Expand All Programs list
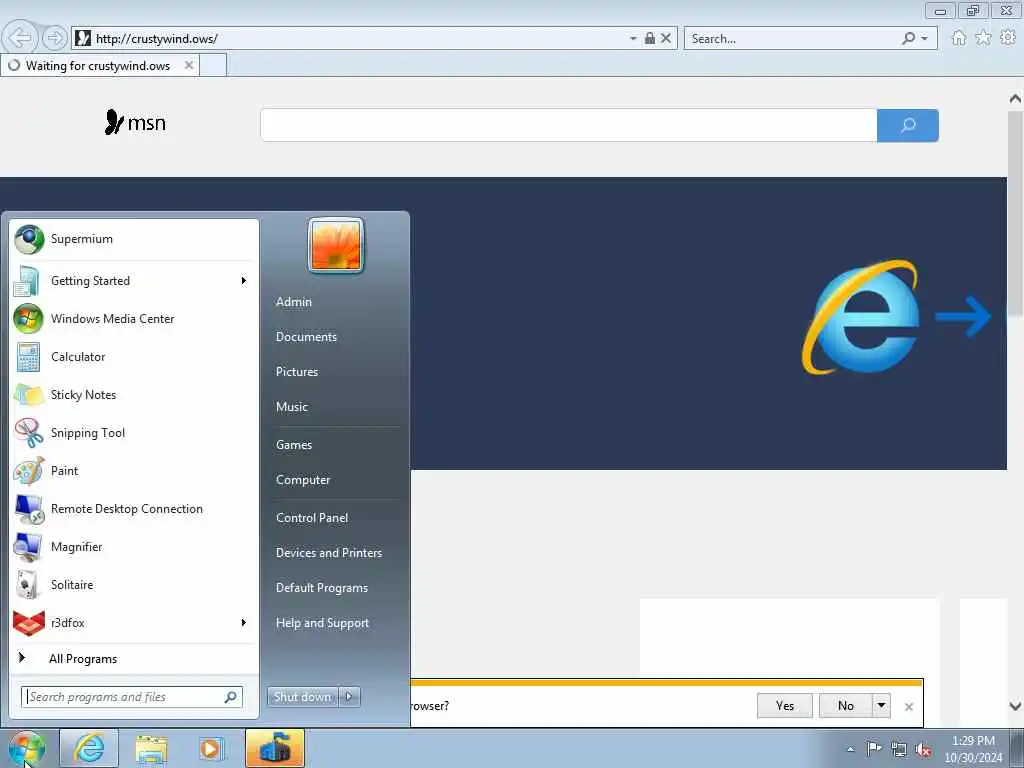The height and width of the screenshot is (768, 1024). coord(134,659)
